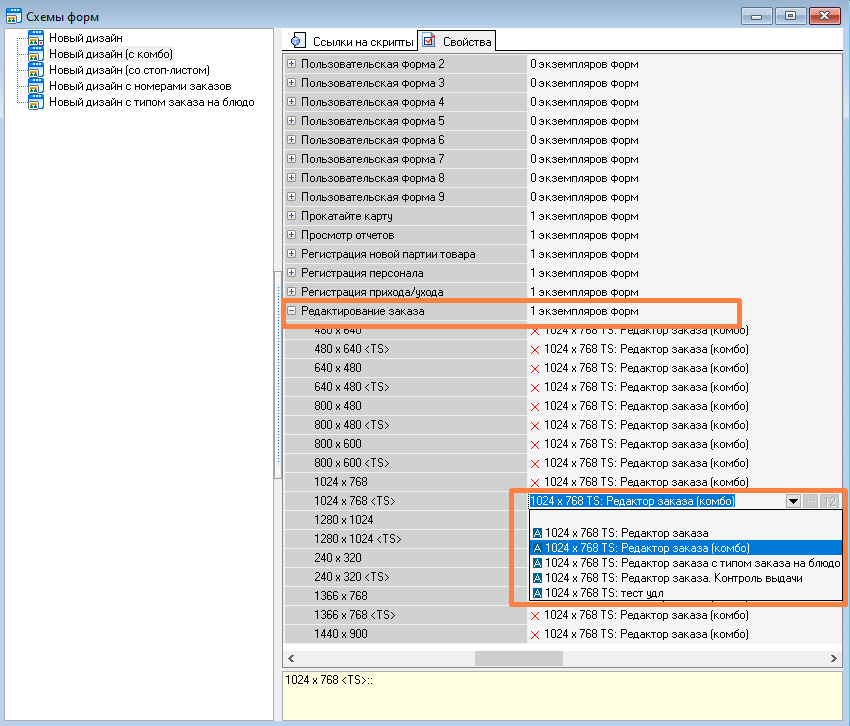Expand the 'Прокатайте карту' group

pyautogui.click(x=292, y=216)
